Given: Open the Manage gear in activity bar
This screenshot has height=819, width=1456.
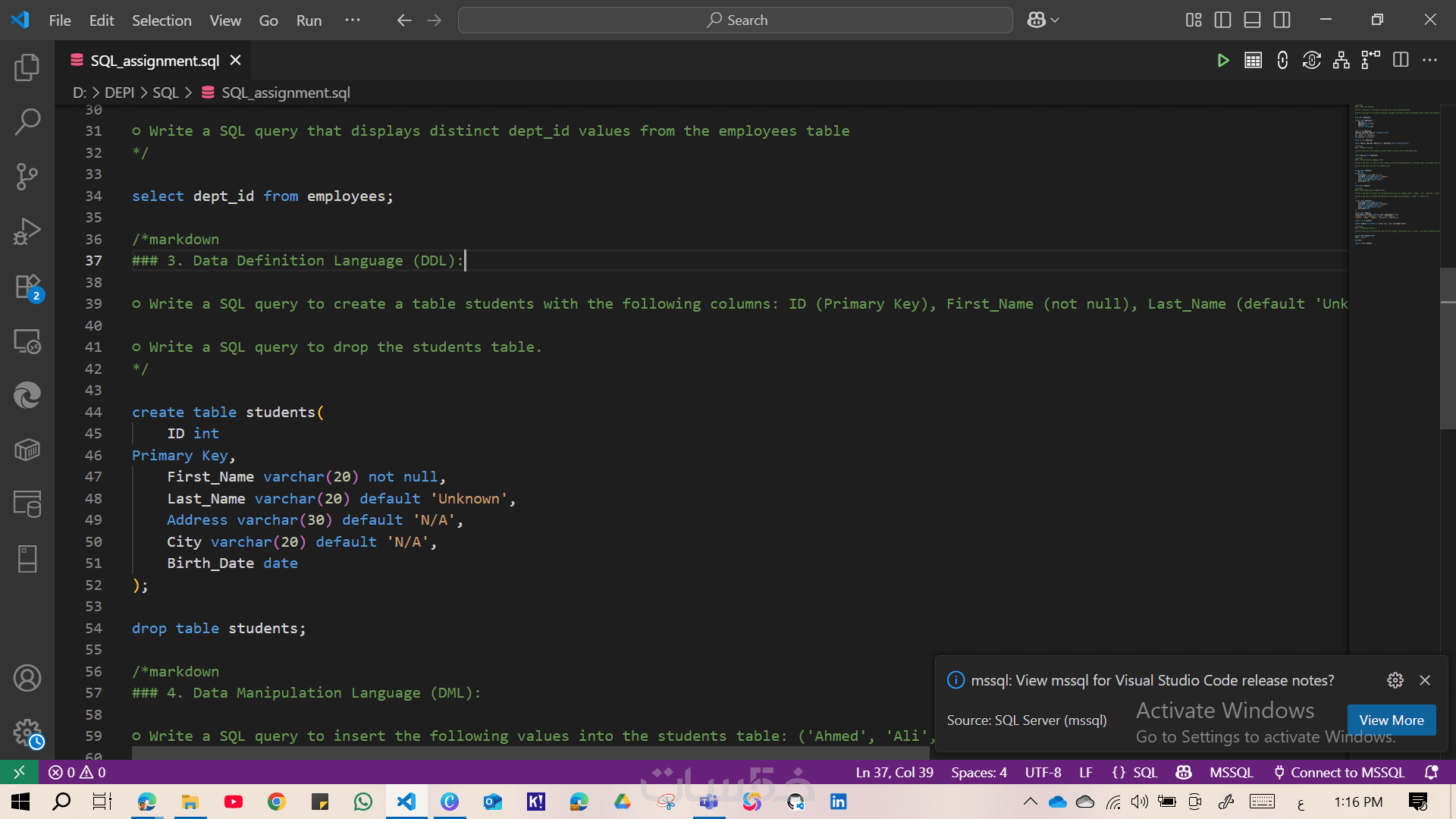Looking at the screenshot, I should pos(27,733).
